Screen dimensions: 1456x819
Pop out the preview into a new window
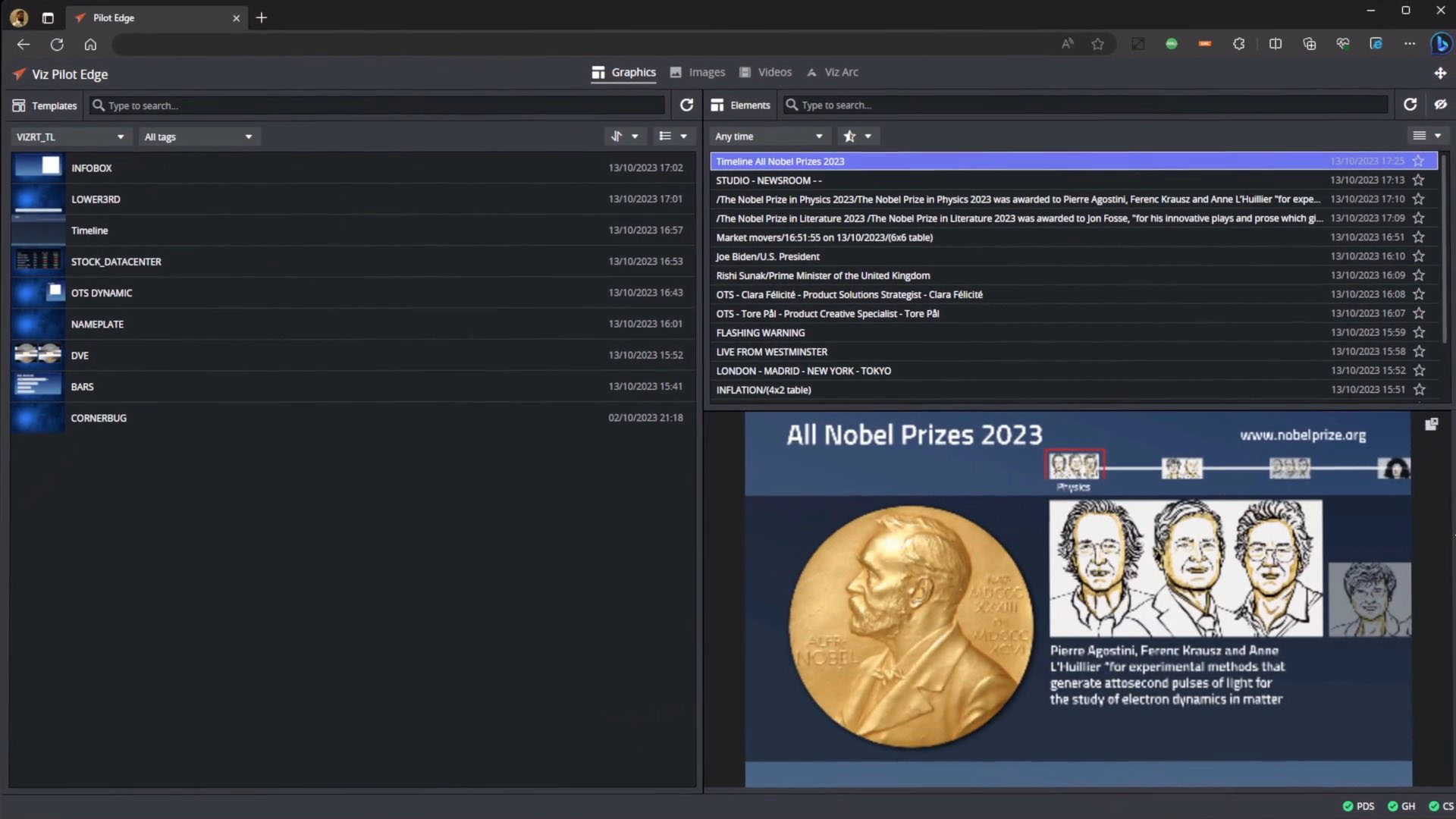(x=1431, y=424)
